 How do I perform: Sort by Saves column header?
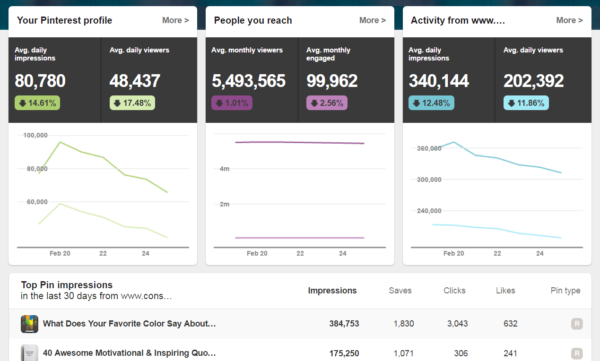pos(400,291)
